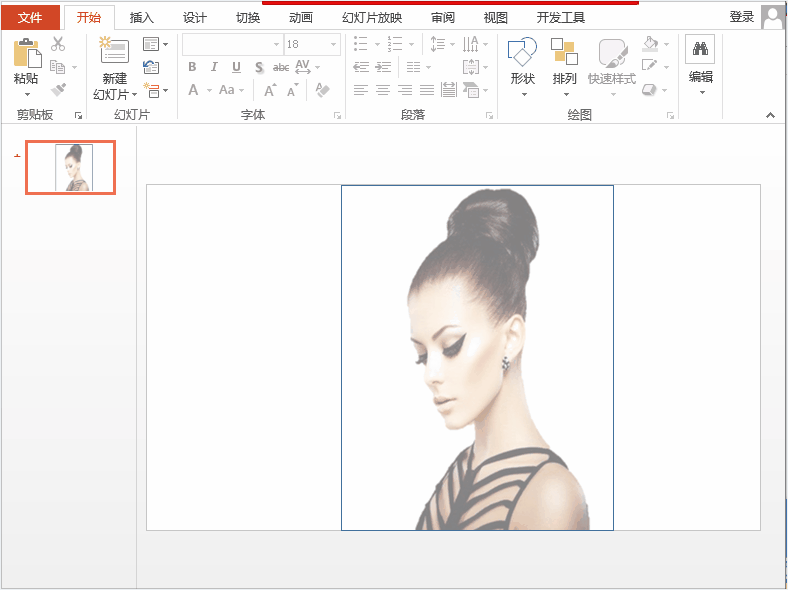The height and width of the screenshot is (590, 788).
Task: Switch to the 设计 Design tab
Action: [x=194, y=18]
